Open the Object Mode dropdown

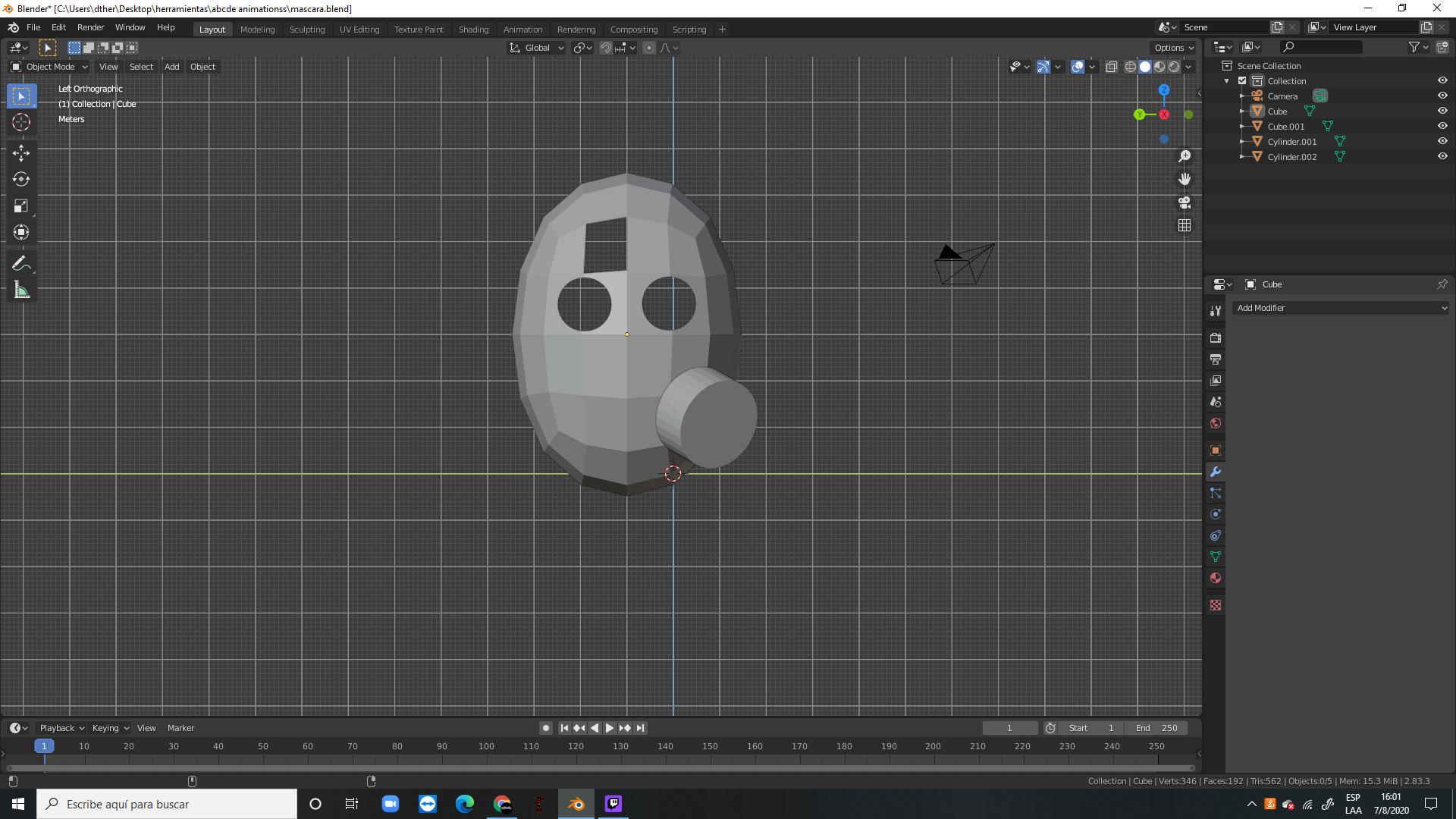(50, 67)
